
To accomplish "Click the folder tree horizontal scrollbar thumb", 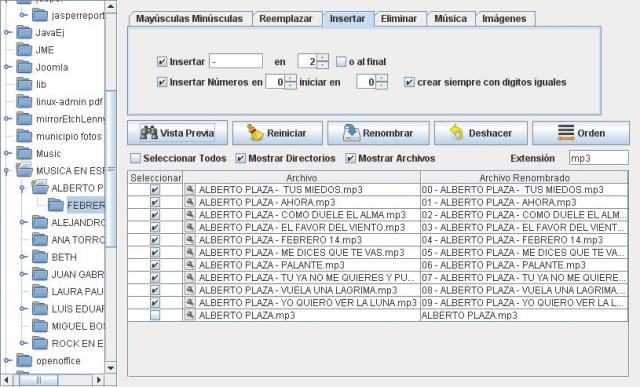I will [x=39, y=380].
